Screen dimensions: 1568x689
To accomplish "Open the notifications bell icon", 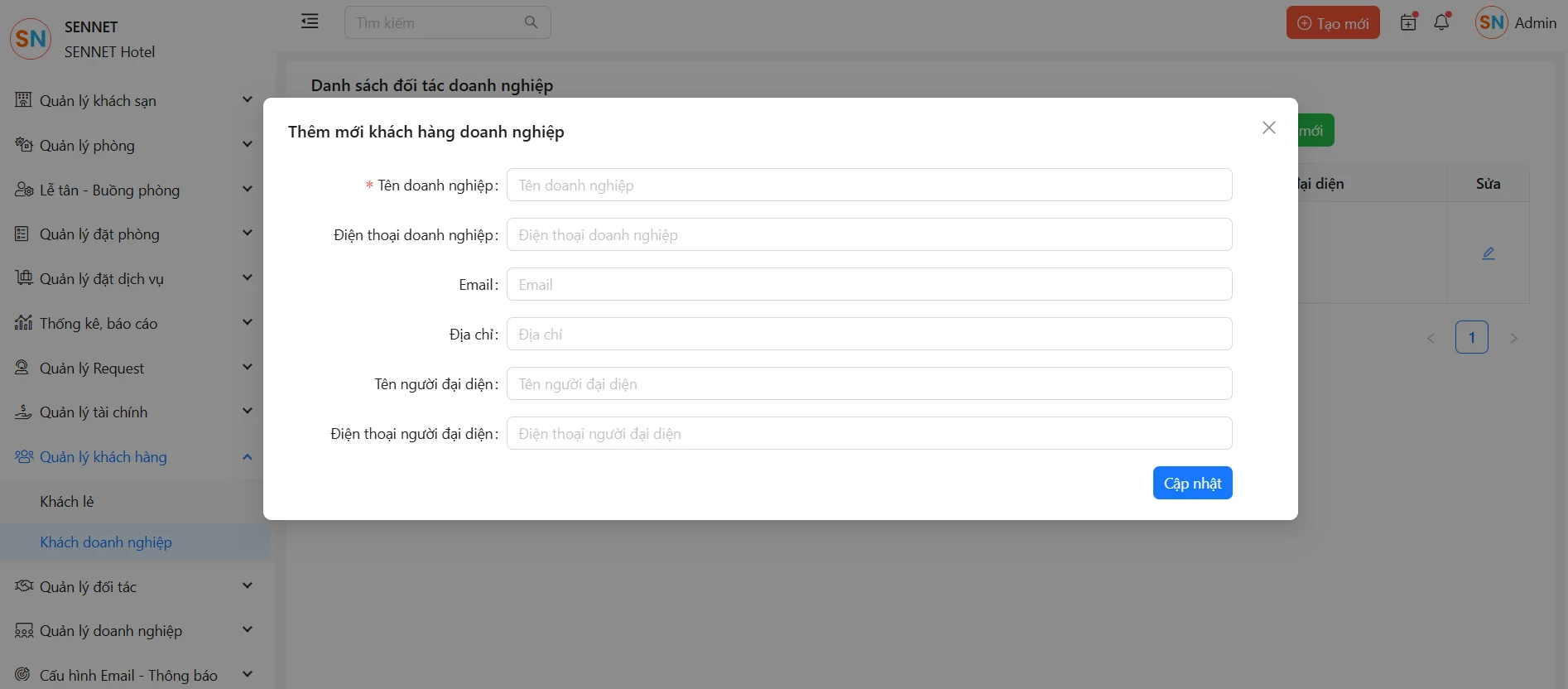I will click(x=1441, y=22).
